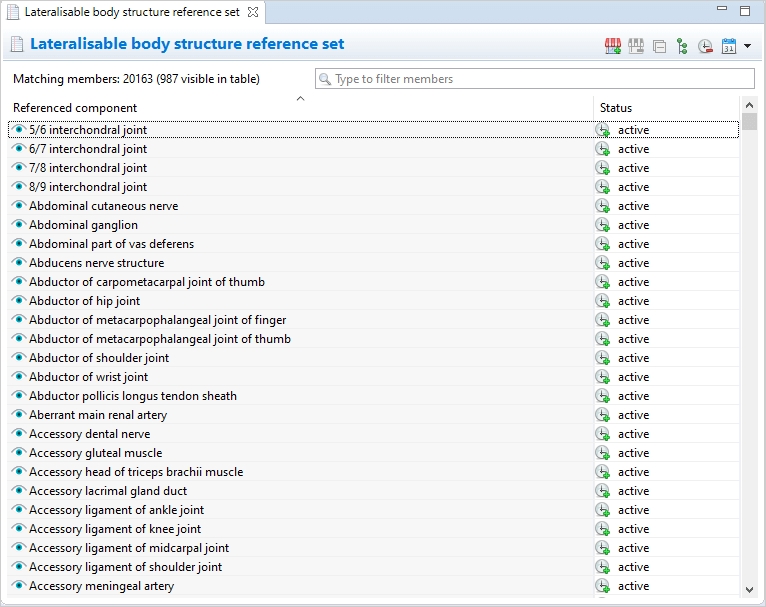
Task: Select the Lateralisable body structure reference set tab
Action: (130, 12)
